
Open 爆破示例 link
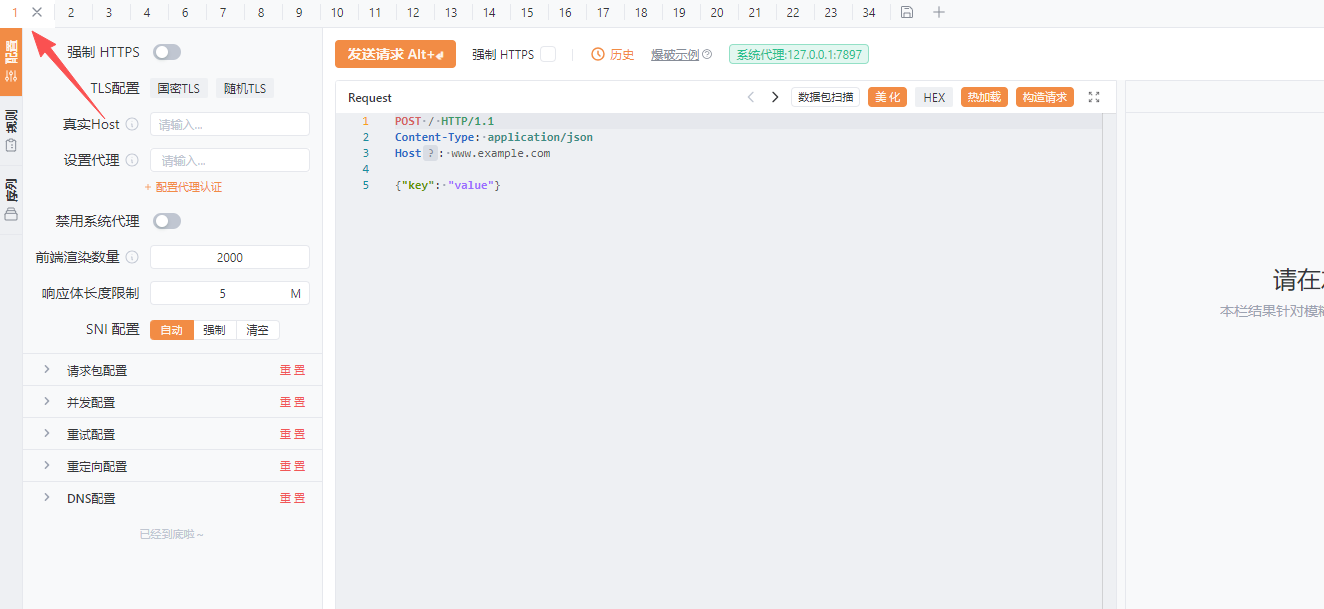675,54
